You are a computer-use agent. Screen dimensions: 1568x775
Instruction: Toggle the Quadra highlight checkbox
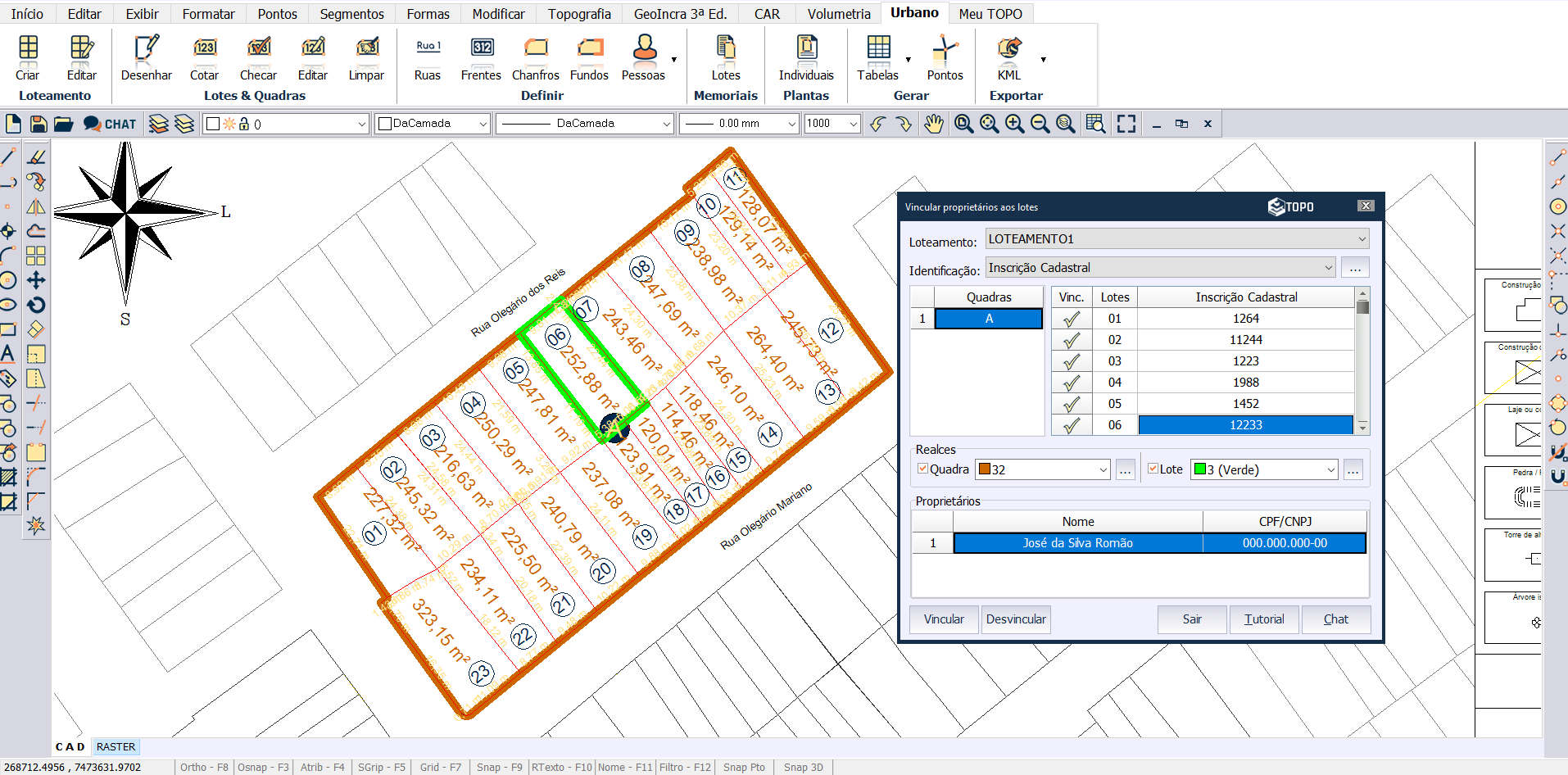[x=923, y=469]
